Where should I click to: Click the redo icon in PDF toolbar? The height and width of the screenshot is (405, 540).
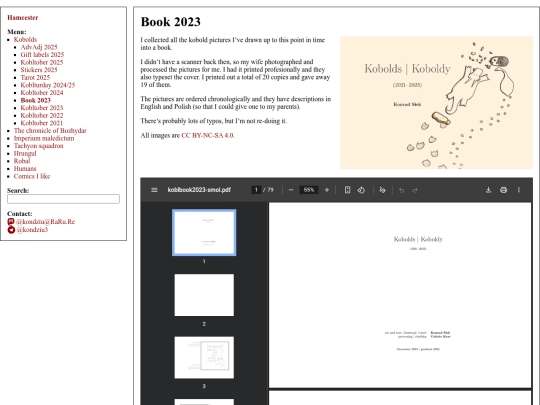[415, 190]
